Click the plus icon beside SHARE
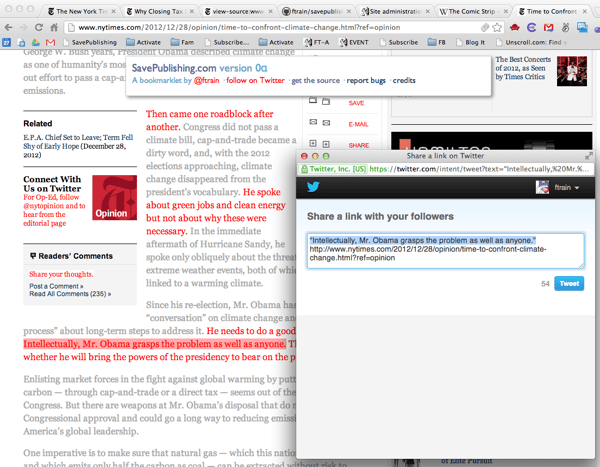This screenshot has height=467, width=600. coord(312,145)
